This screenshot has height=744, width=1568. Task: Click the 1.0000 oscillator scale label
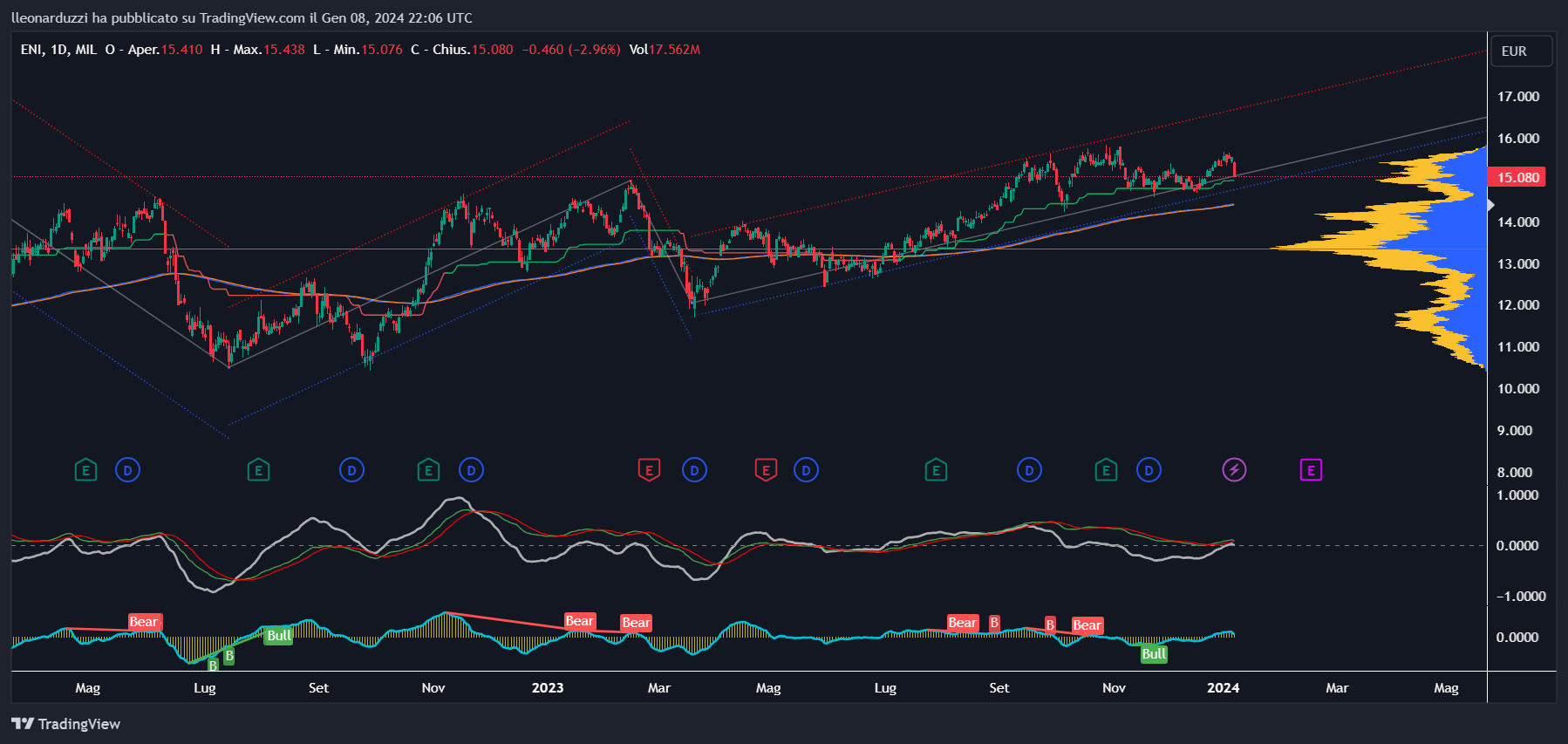point(1517,495)
